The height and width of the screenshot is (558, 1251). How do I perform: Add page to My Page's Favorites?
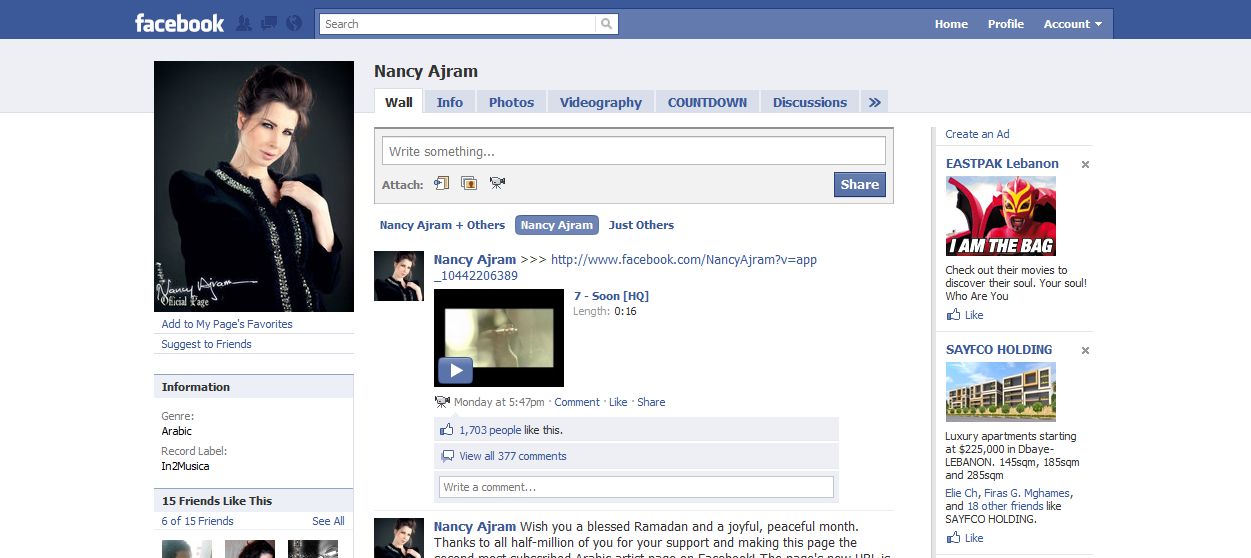click(x=227, y=324)
